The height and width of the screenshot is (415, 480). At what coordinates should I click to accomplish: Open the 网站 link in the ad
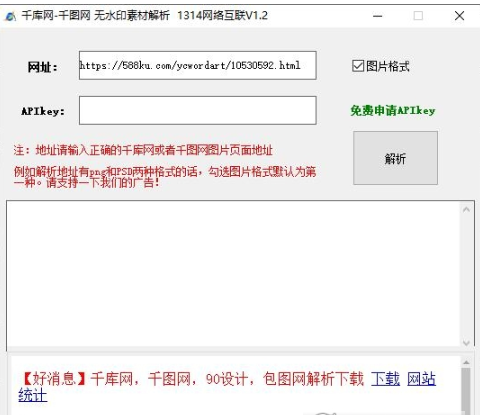coord(421,379)
